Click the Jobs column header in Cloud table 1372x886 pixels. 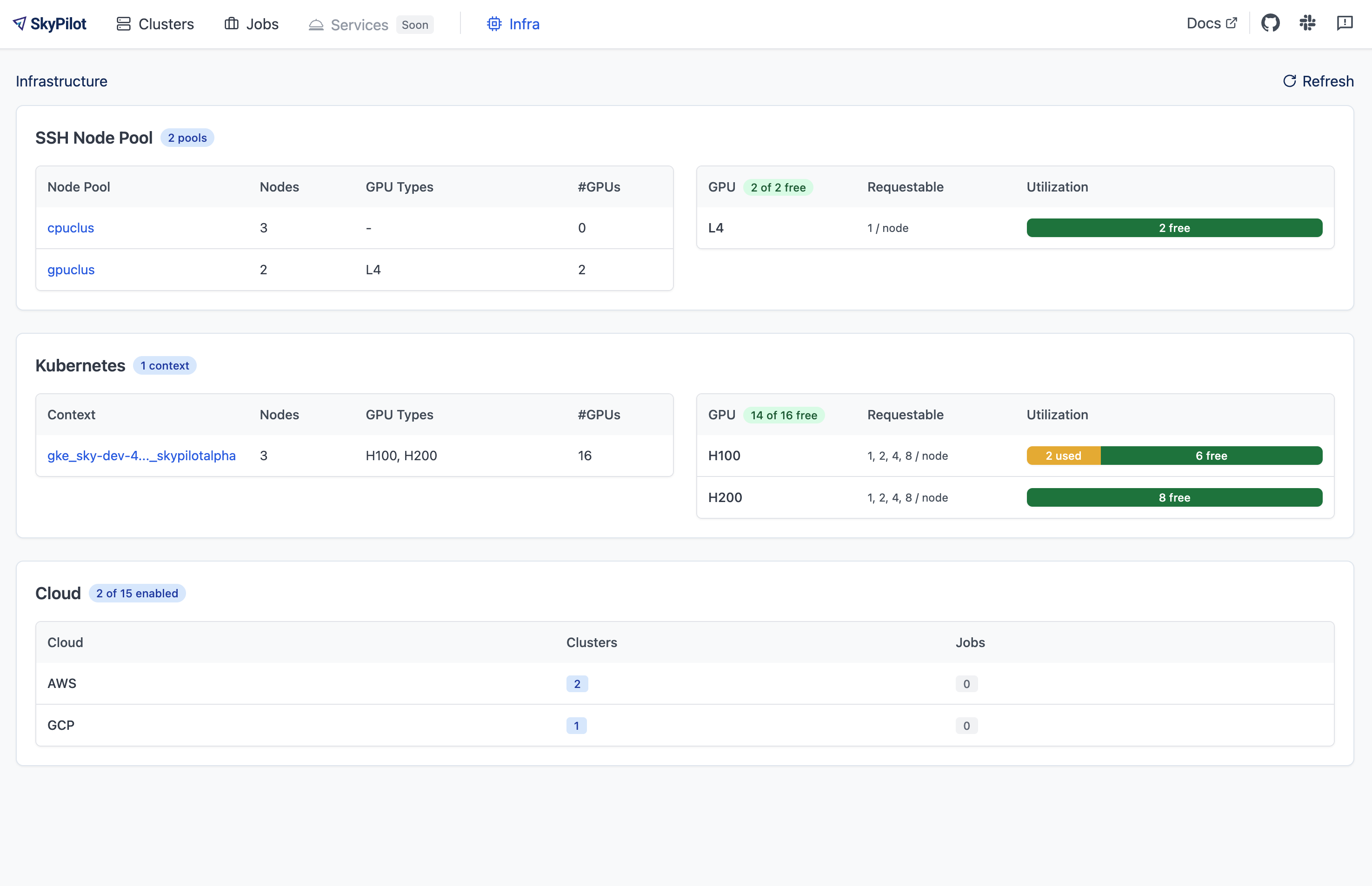pyautogui.click(x=970, y=642)
